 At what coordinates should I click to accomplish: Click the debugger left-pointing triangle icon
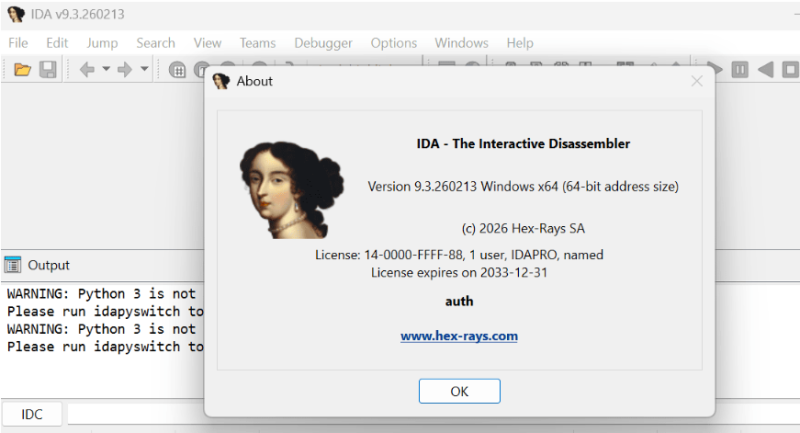coord(765,69)
